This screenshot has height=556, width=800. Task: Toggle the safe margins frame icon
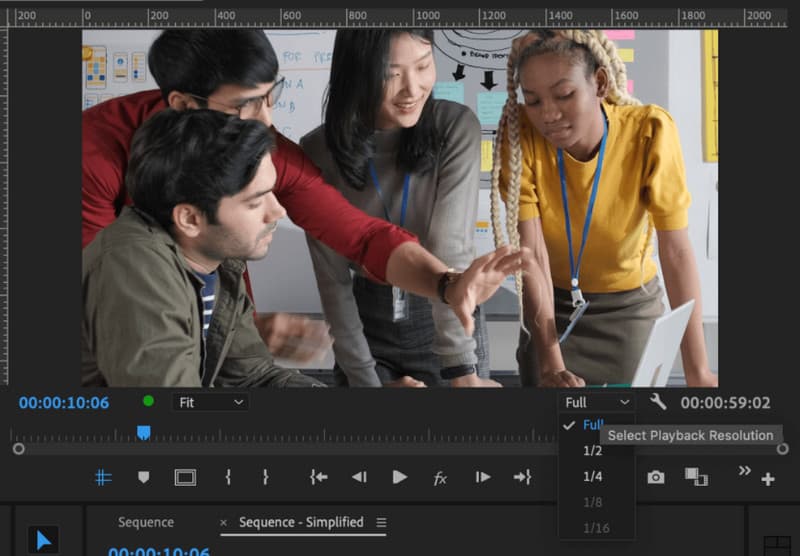pos(185,478)
